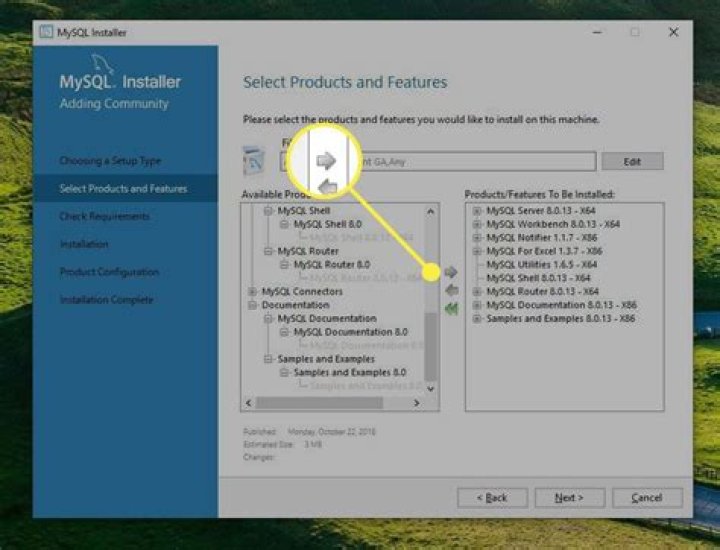Image resolution: width=720 pixels, height=550 pixels.
Task: Click the Edit filter button
Action: click(x=632, y=161)
